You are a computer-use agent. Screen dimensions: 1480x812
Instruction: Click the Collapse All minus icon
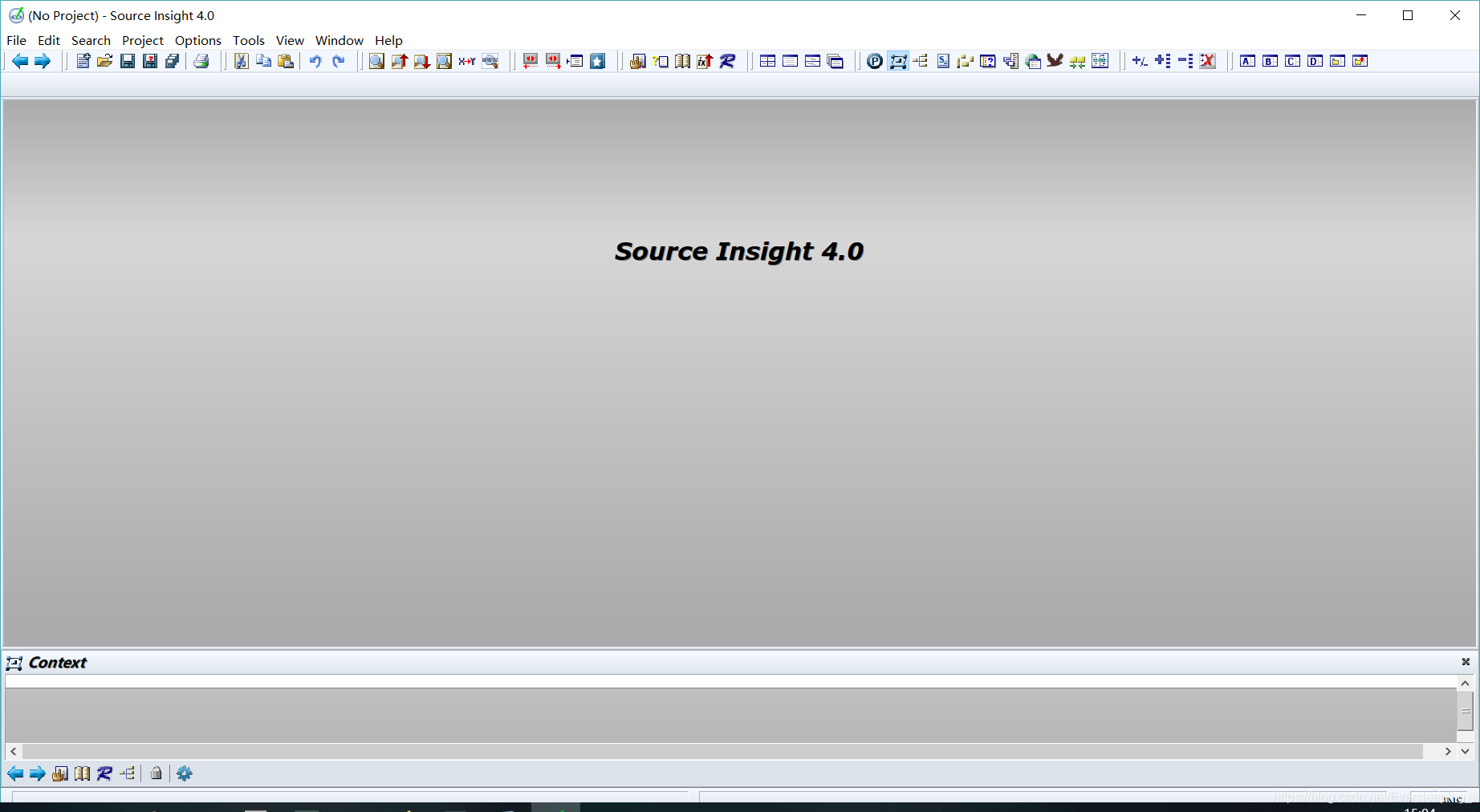coord(1185,61)
